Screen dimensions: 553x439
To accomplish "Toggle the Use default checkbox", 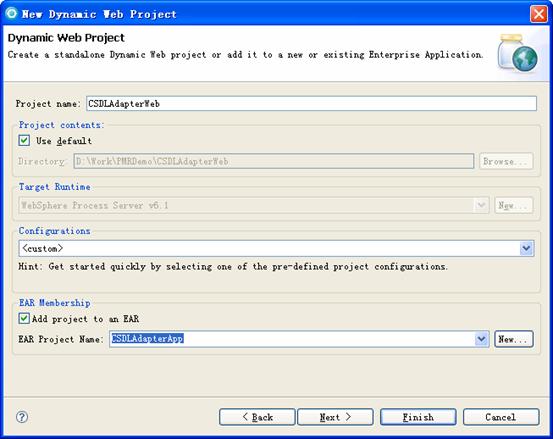I will pyautogui.click(x=24, y=140).
